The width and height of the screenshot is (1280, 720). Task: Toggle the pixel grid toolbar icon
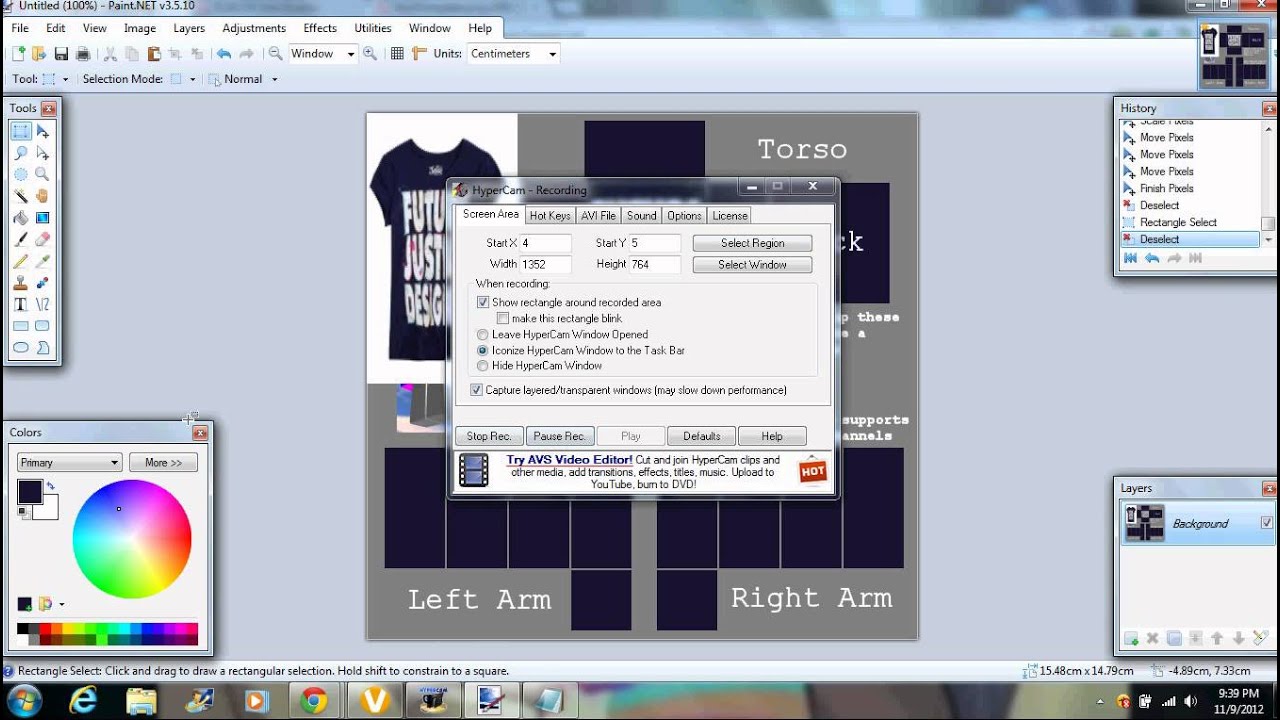[x=397, y=54]
